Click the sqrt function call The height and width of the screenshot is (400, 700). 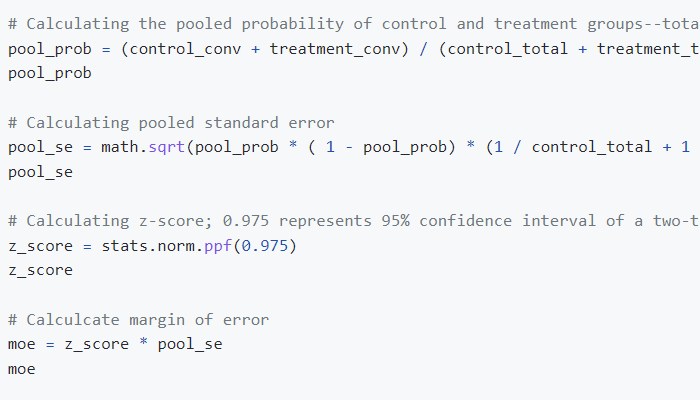167,147
